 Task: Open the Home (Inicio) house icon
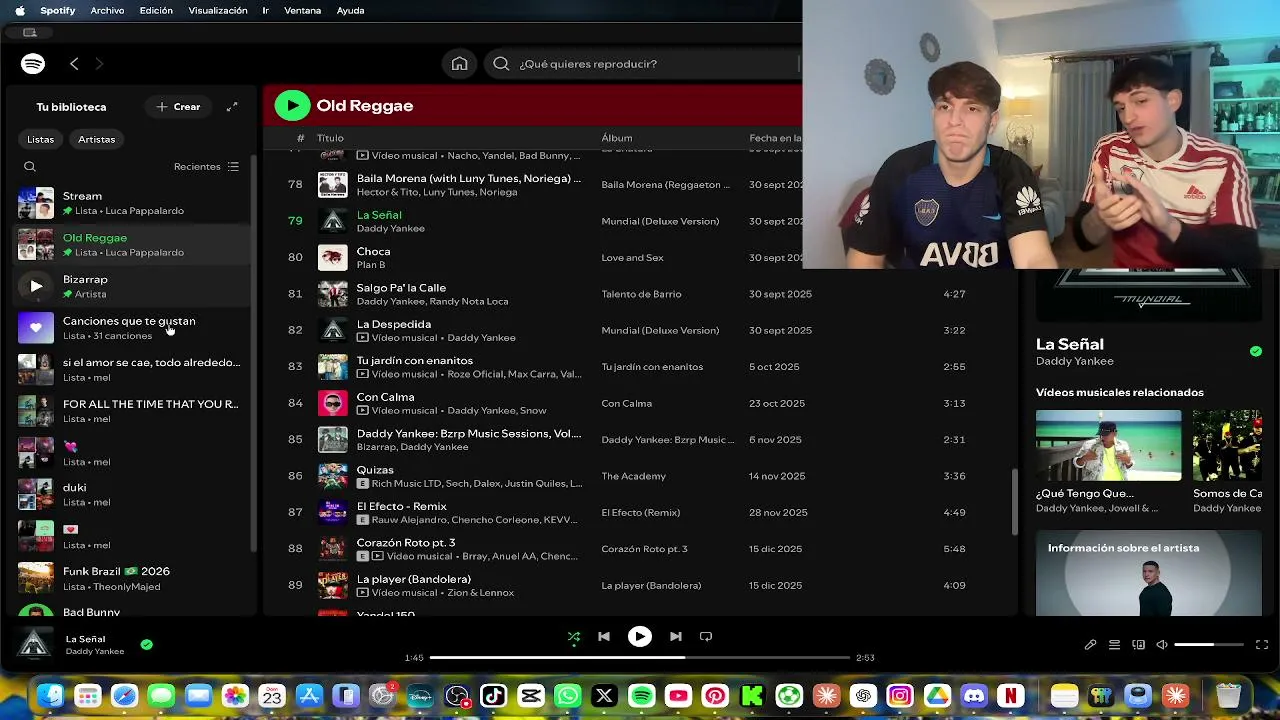[459, 64]
